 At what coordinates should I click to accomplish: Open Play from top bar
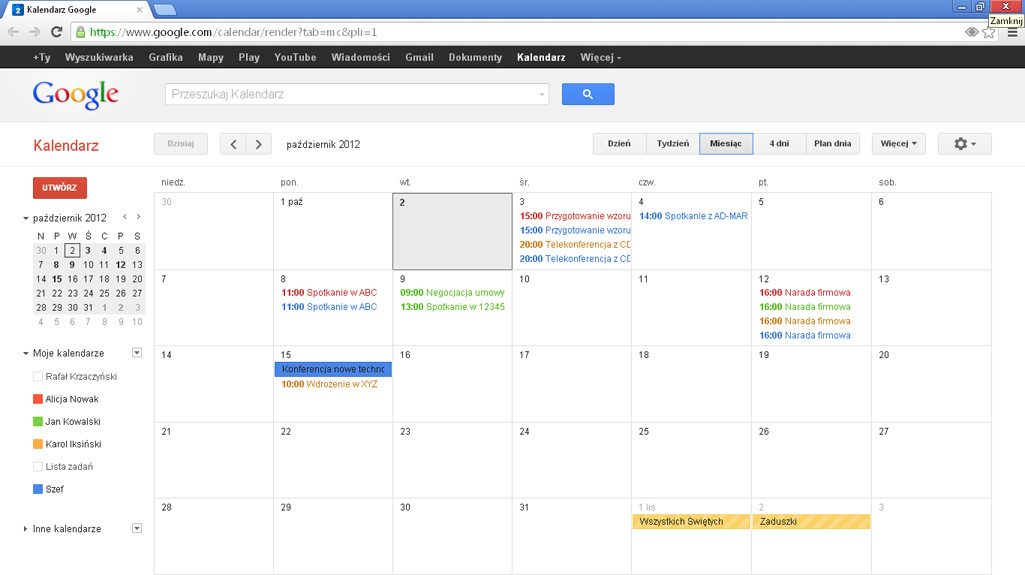249,58
